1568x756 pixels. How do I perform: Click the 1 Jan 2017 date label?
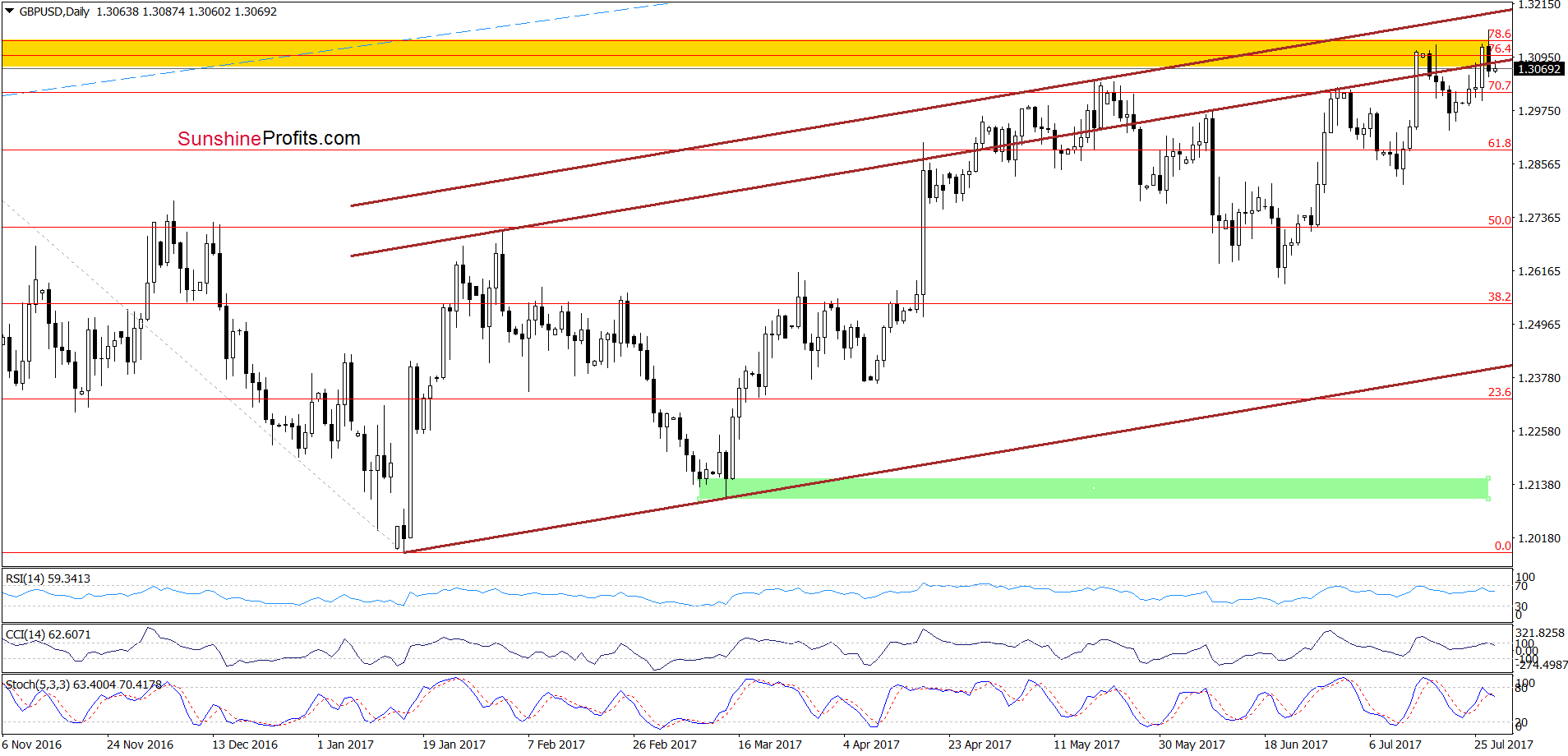coord(345,744)
